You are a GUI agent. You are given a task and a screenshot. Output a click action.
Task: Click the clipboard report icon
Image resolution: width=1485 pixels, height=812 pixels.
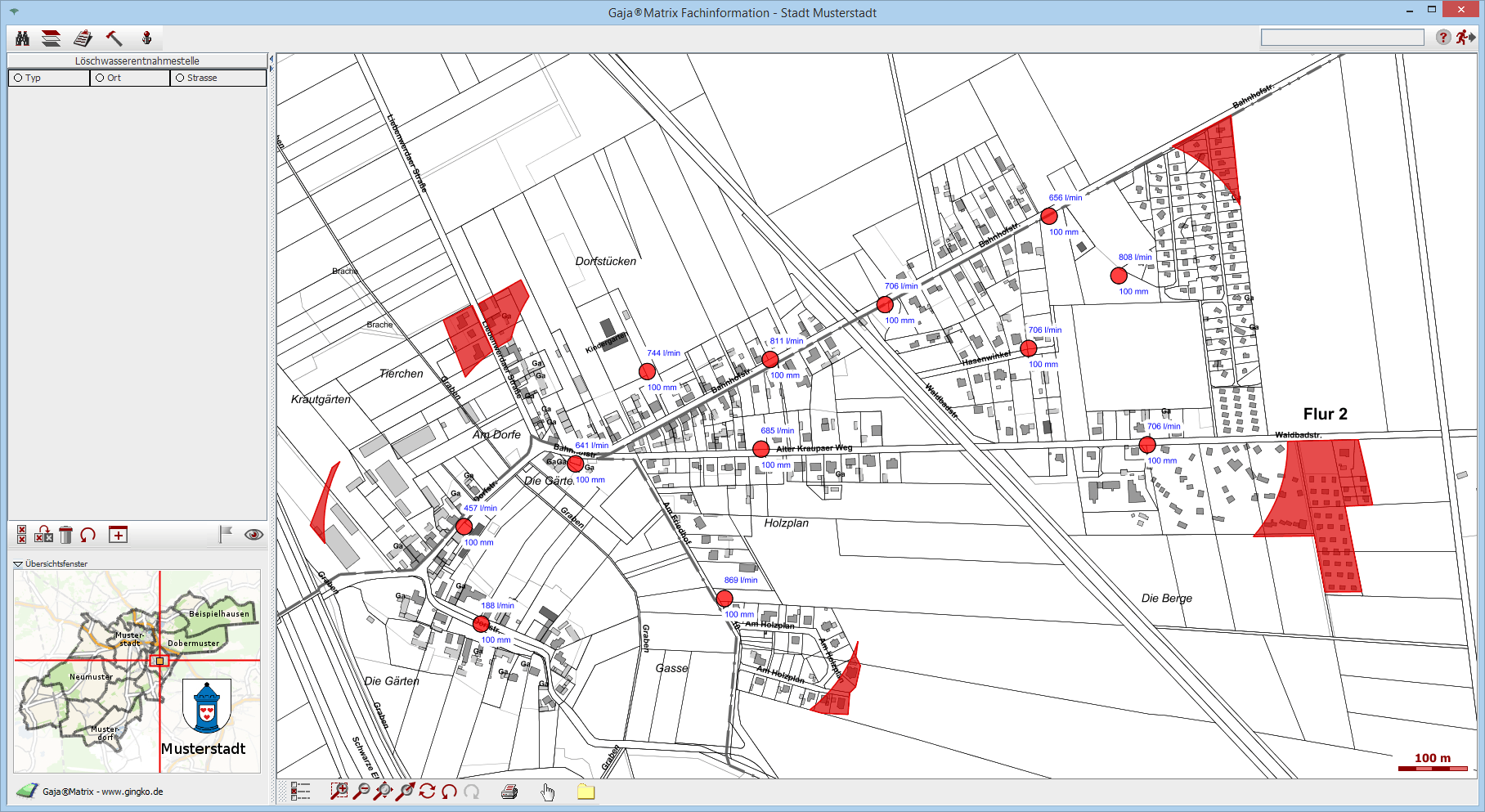pos(83,38)
